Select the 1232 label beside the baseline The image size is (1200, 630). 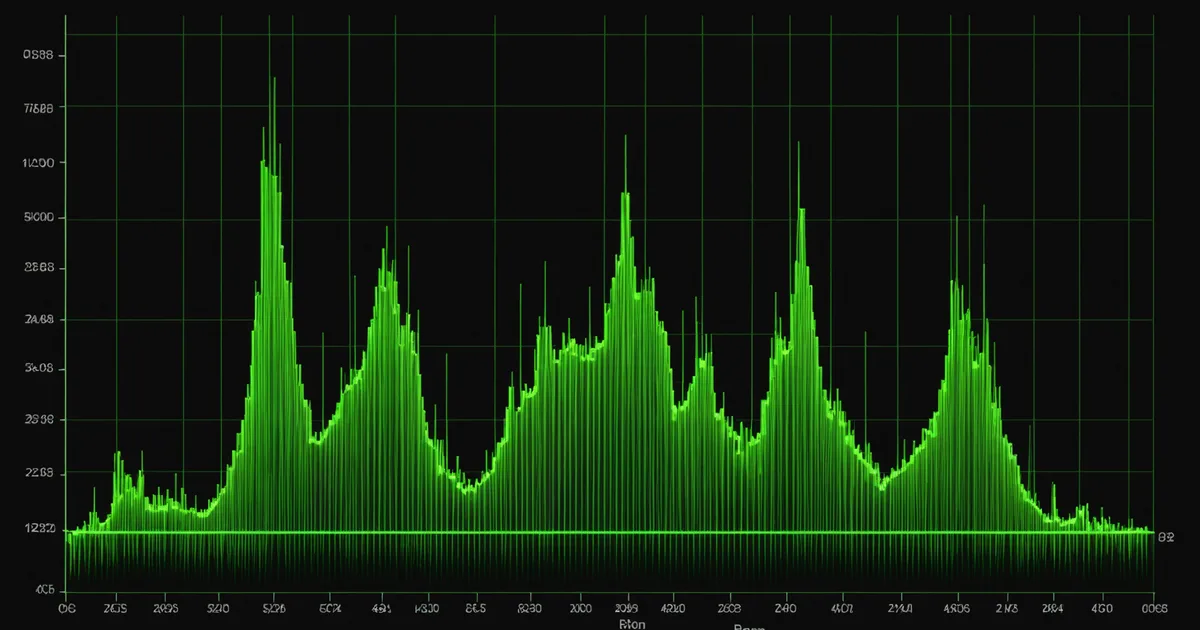(x=38, y=528)
